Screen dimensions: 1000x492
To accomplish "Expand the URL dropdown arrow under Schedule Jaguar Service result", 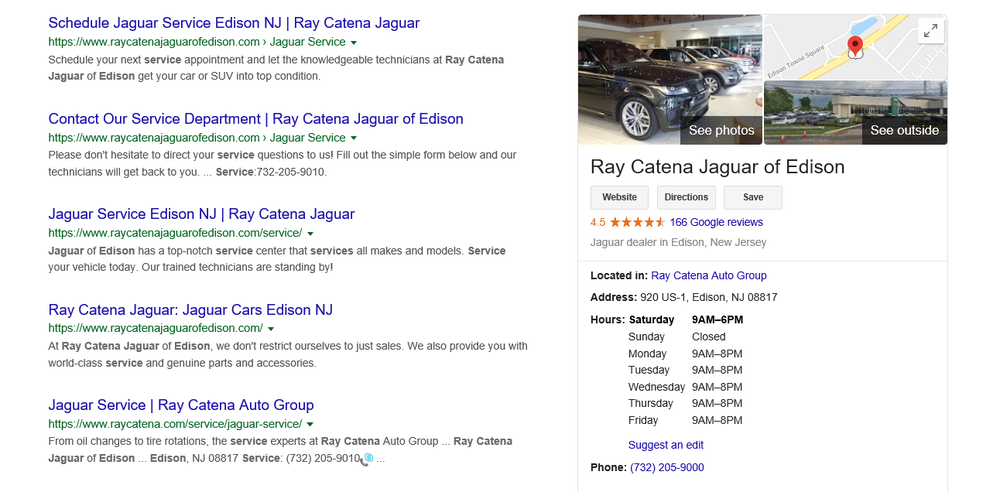I will (x=354, y=42).
